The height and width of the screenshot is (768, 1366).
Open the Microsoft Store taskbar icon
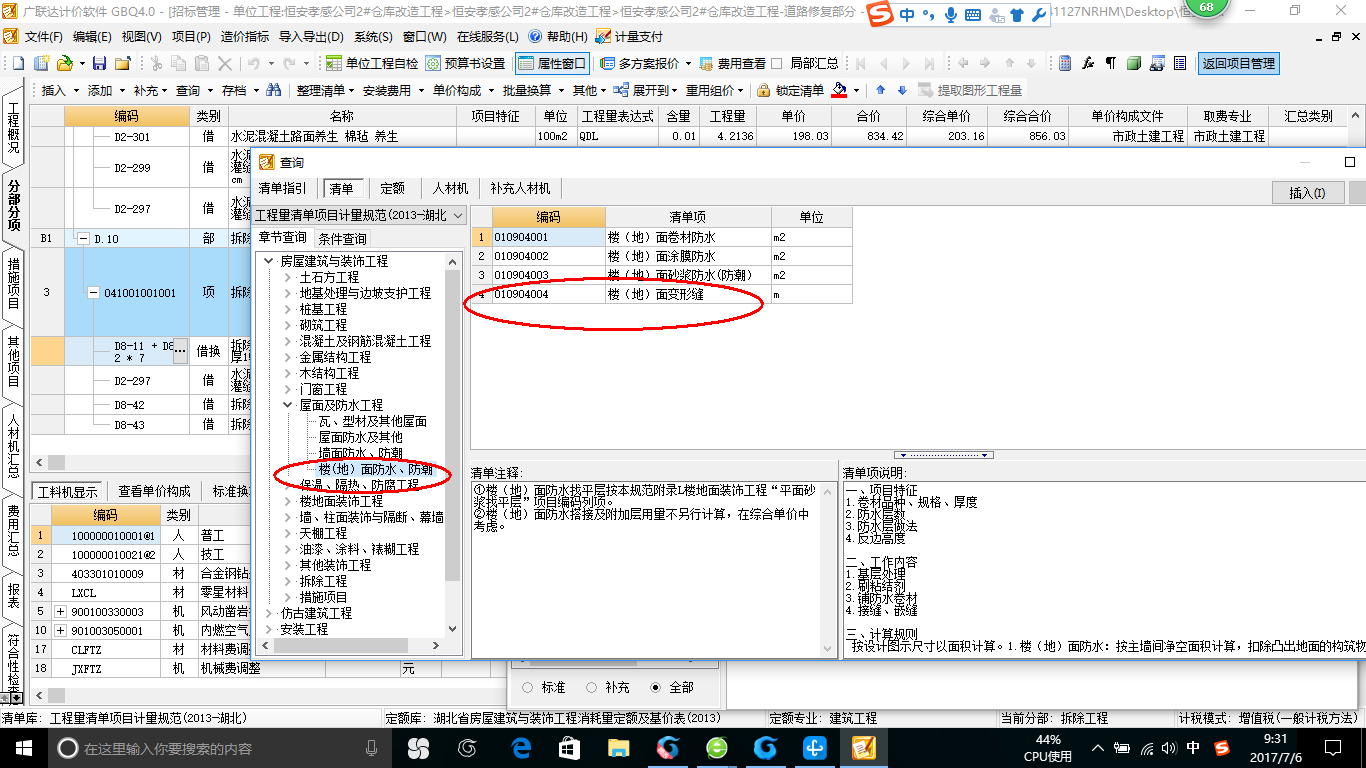pyautogui.click(x=569, y=748)
